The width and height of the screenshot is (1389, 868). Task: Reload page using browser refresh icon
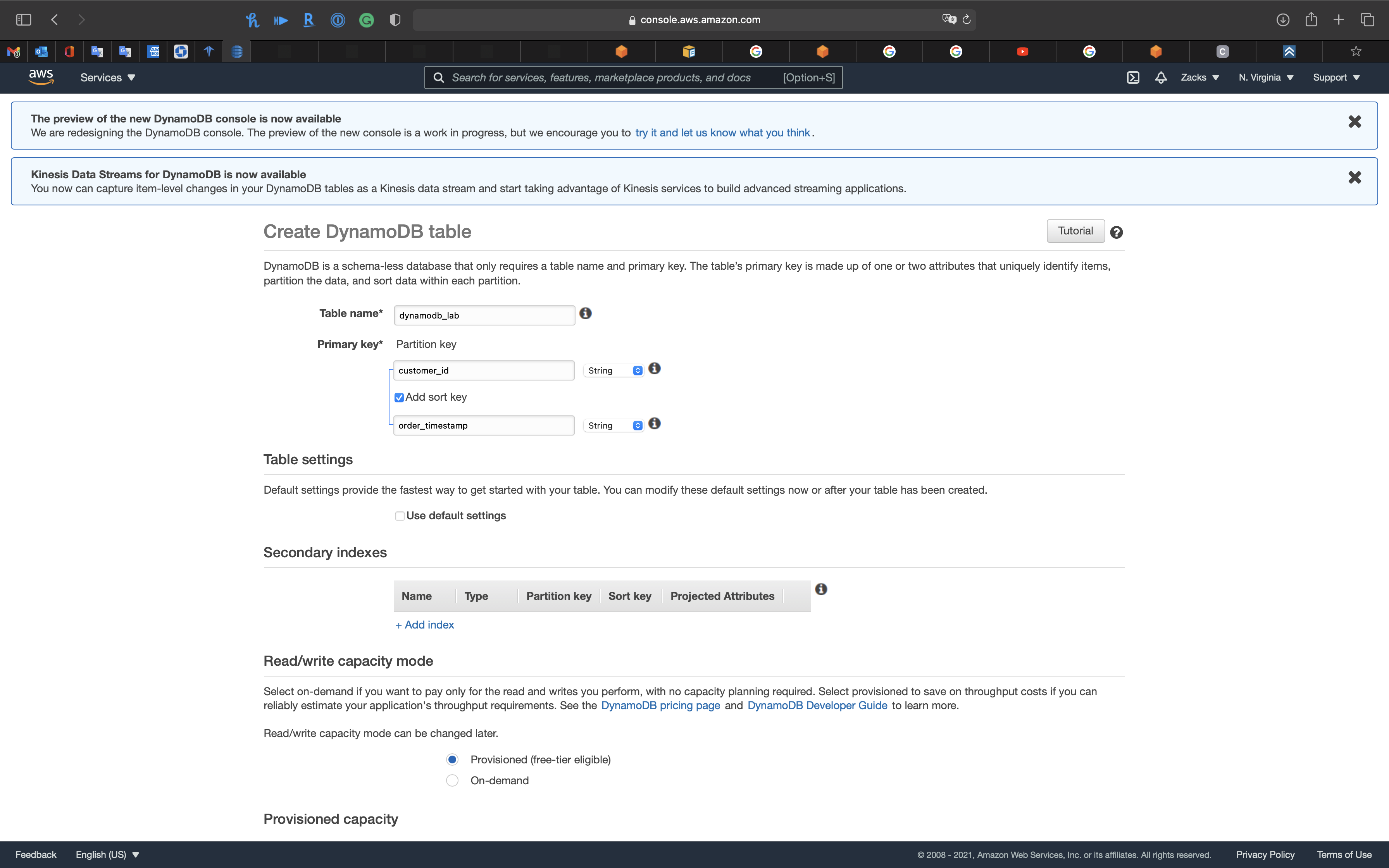point(967,20)
